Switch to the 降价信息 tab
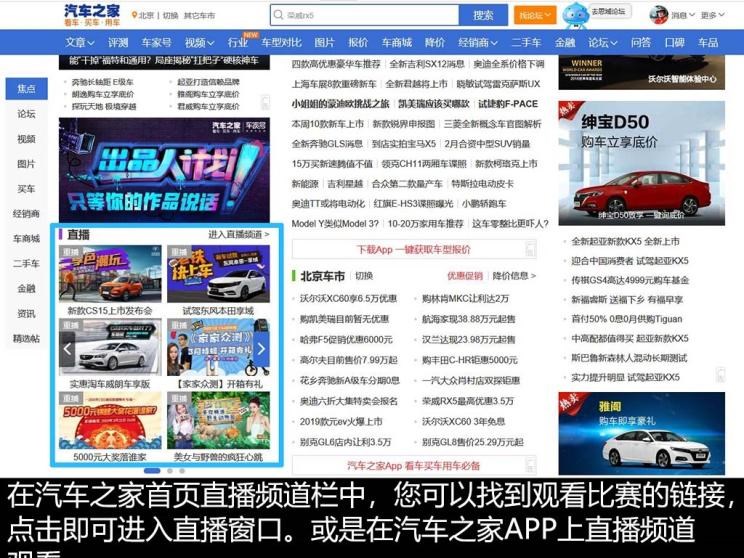This screenshot has height=558, width=744. 514,276
